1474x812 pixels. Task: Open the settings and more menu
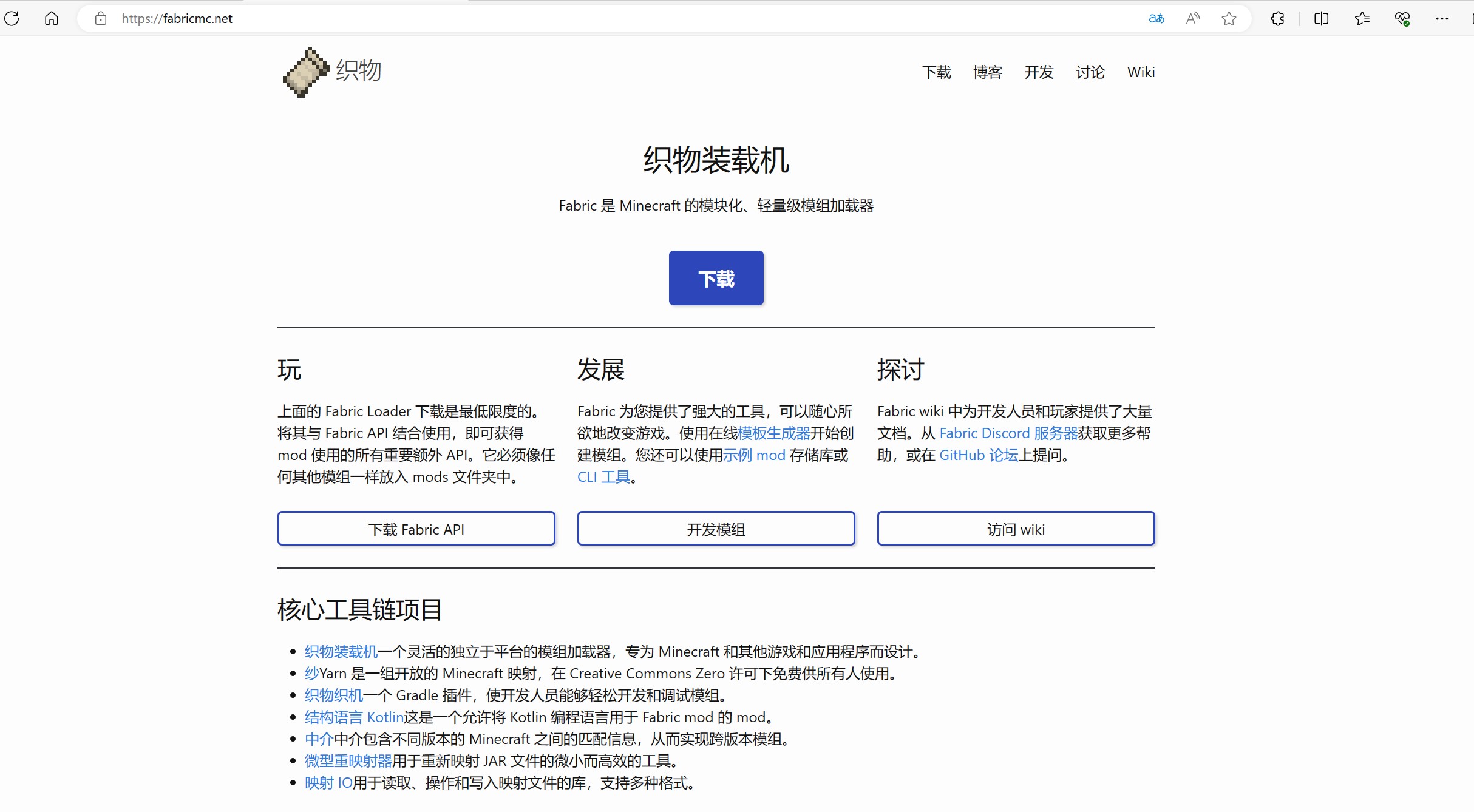(1442, 19)
